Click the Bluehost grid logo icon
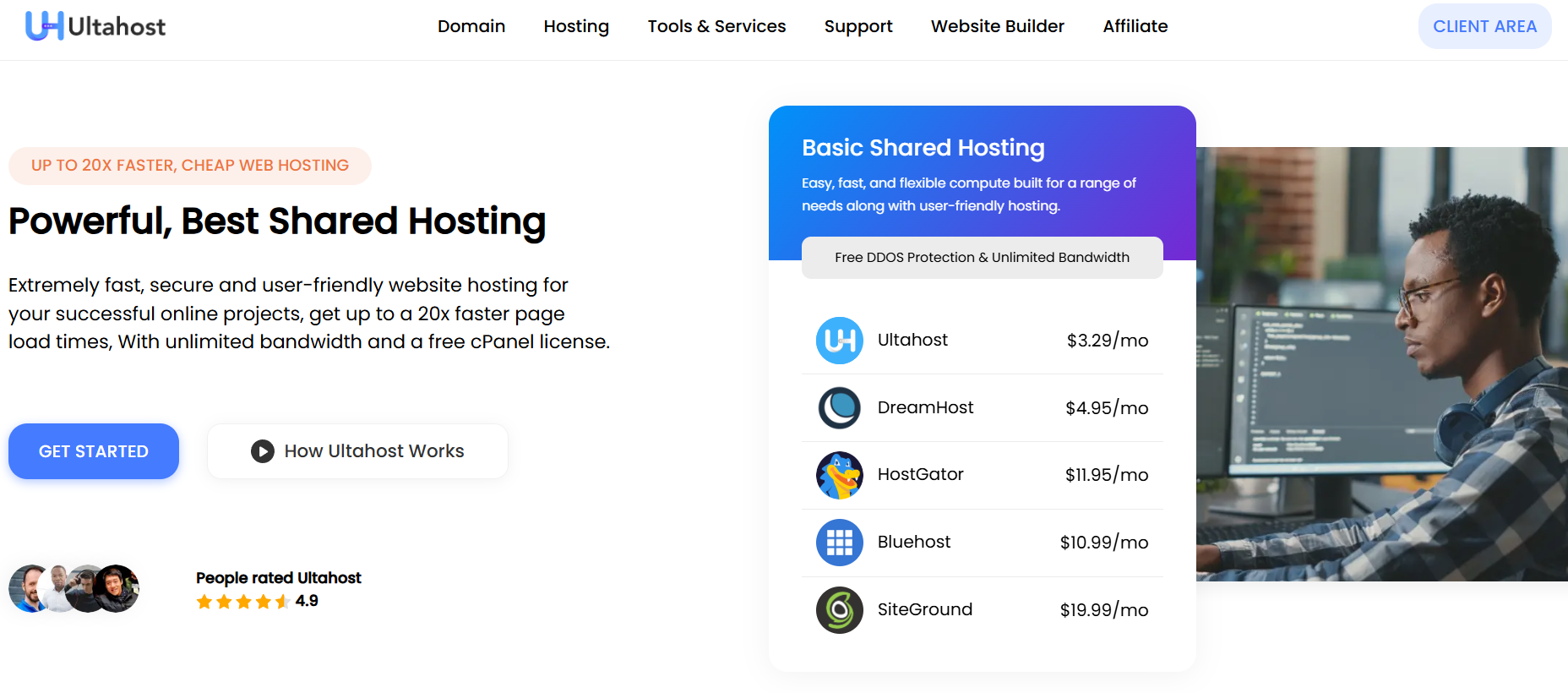Image resolution: width=1568 pixels, height=693 pixels. (840, 543)
